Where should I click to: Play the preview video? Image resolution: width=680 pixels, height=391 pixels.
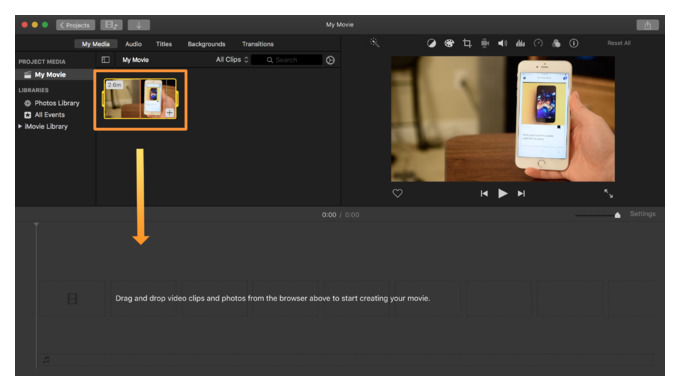tap(503, 193)
